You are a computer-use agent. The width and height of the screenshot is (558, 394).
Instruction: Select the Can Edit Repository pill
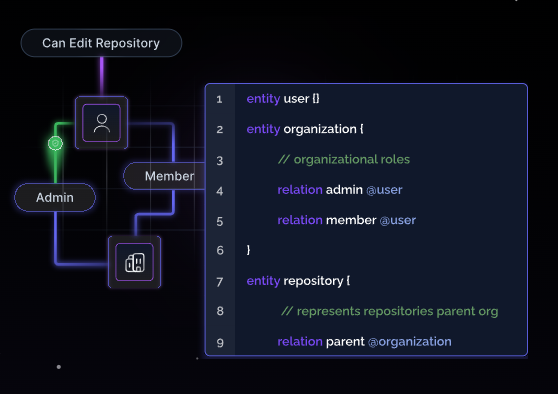(101, 43)
